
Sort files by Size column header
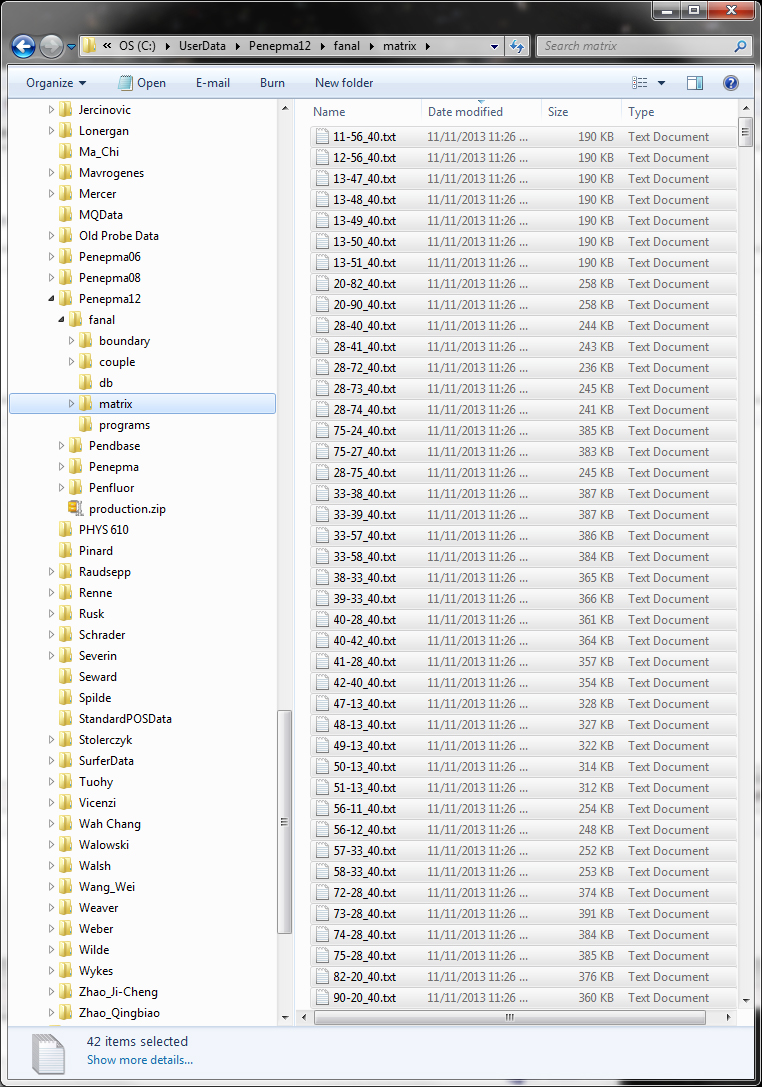[x=558, y=112]
